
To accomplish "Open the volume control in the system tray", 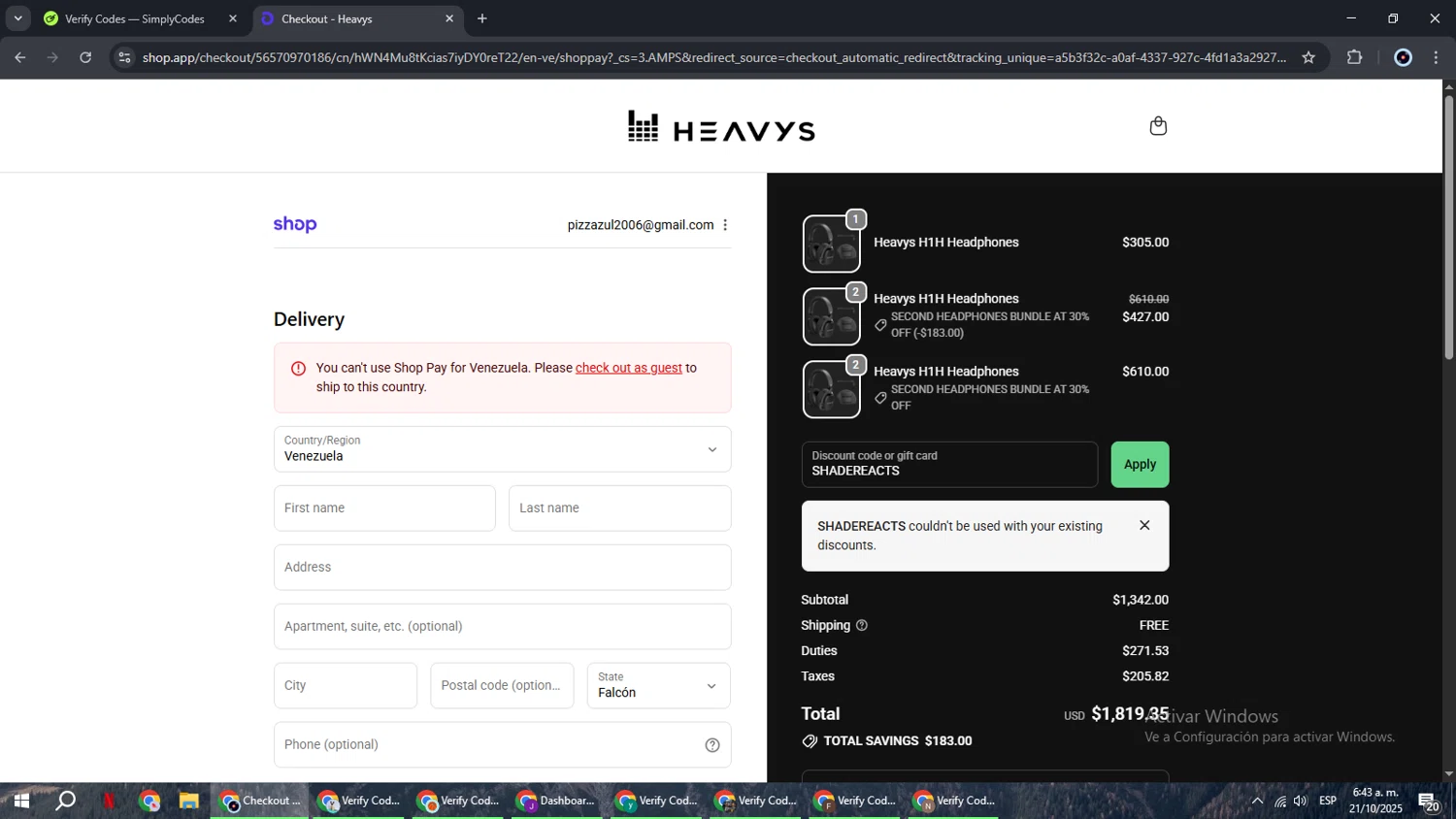I will 1301,801.
